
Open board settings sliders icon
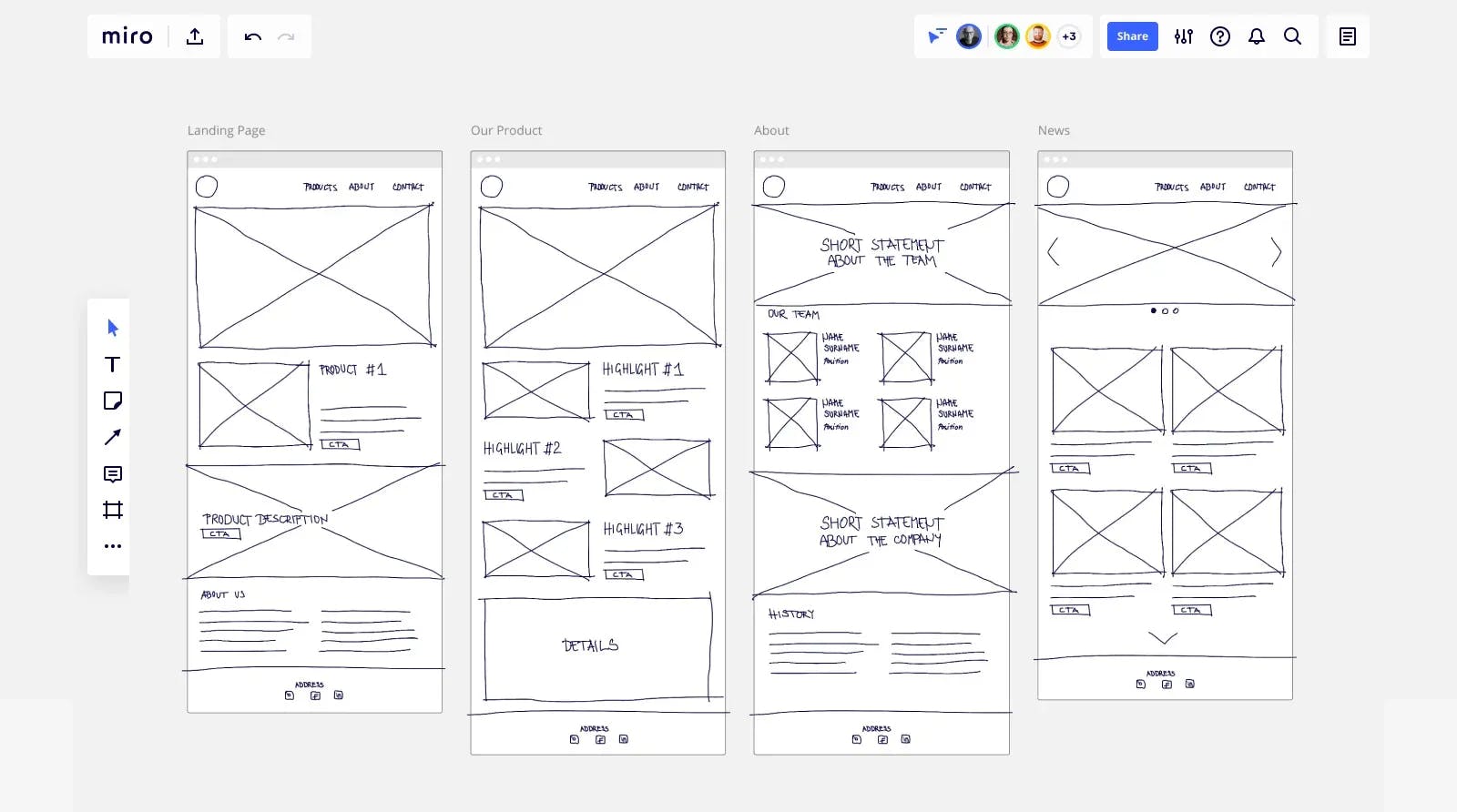(x=1184, y=36)
